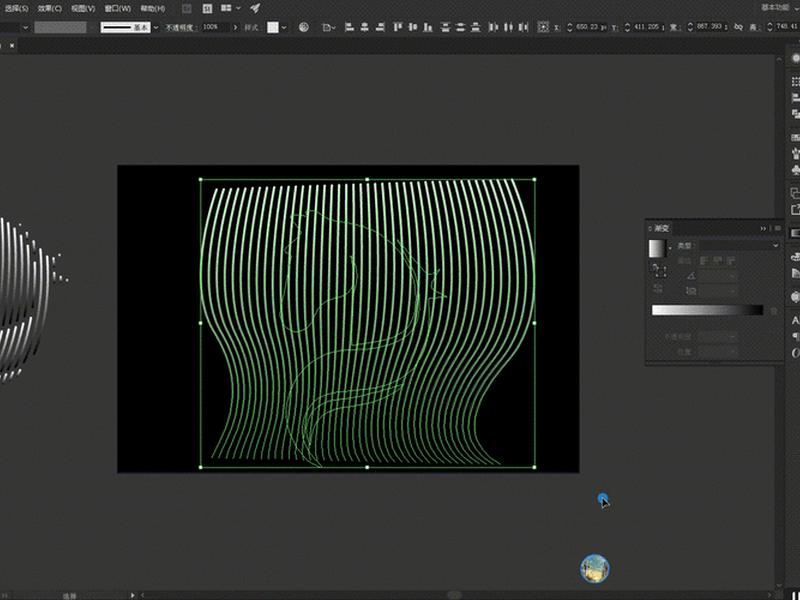This screenshot has width=800, height=600.
Task: Expand the 基本 stroke profile dropdown
Action: click(156, 28)
